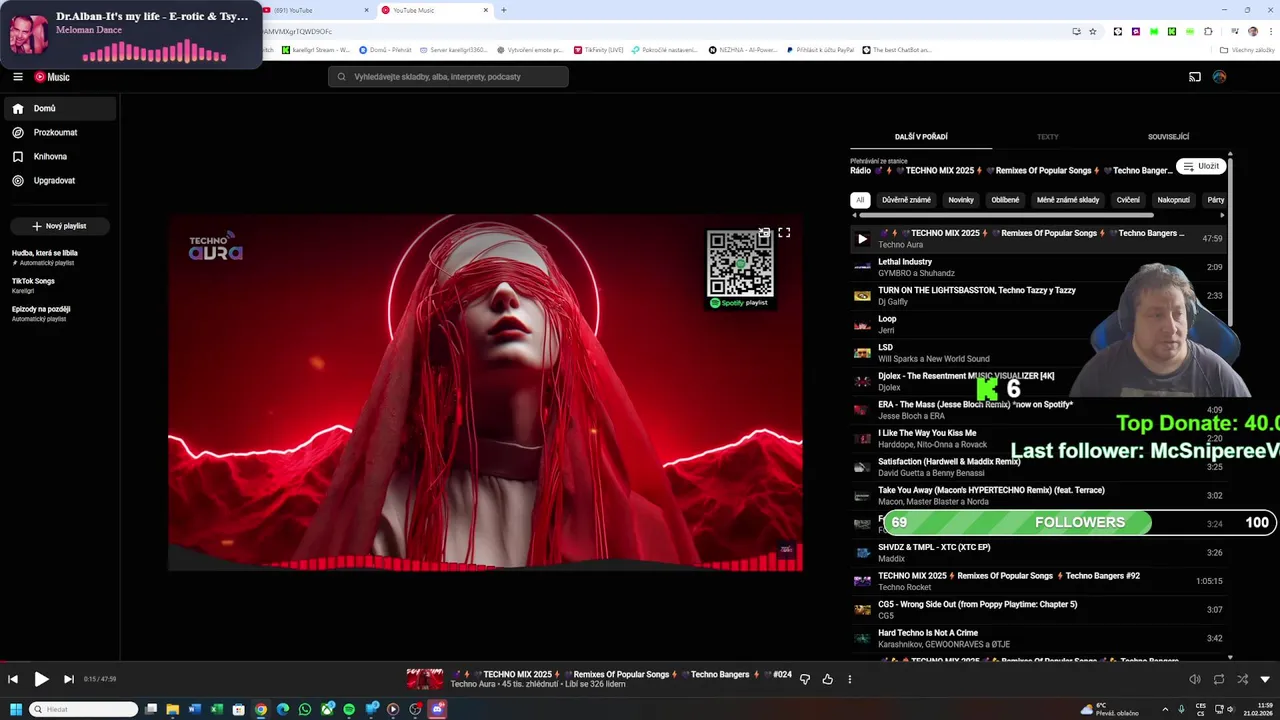Image resolution: width=1280 pixels, height=720 pixels.
Task: Open WhatsApp from the taskbar
Action: [305, 709]
